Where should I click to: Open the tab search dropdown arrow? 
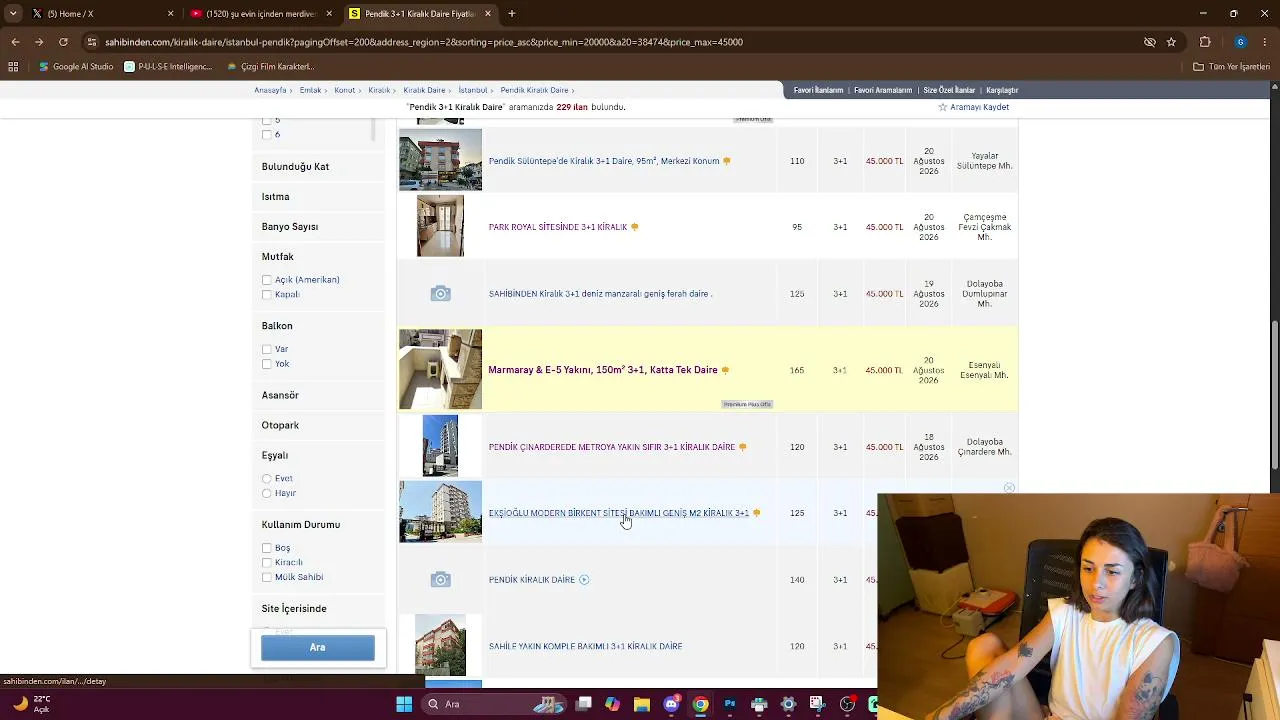(13, 14)
